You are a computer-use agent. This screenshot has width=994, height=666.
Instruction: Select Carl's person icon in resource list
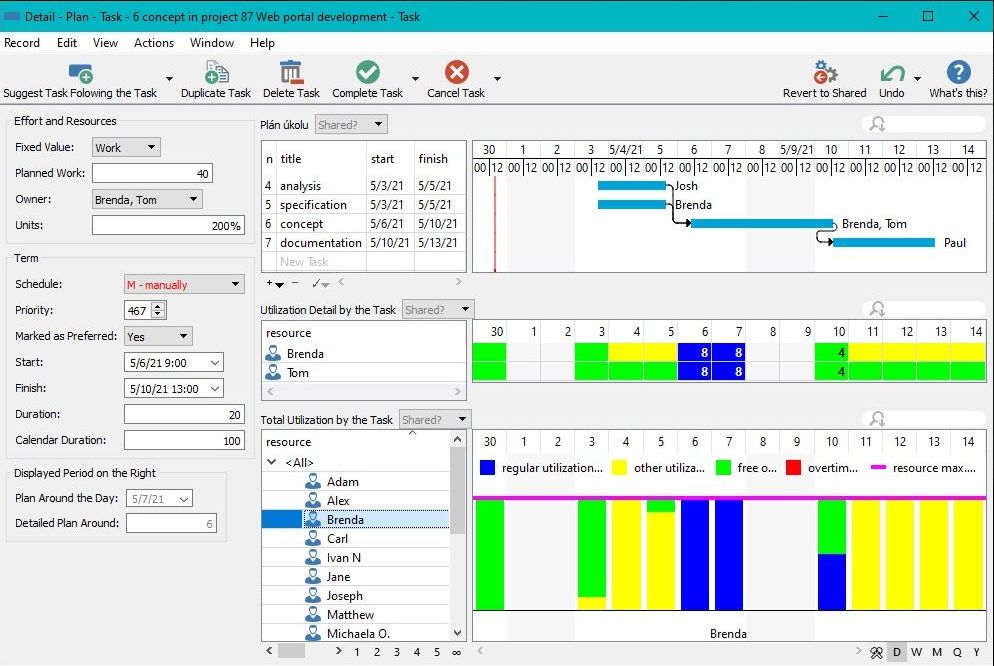point(313,539)
